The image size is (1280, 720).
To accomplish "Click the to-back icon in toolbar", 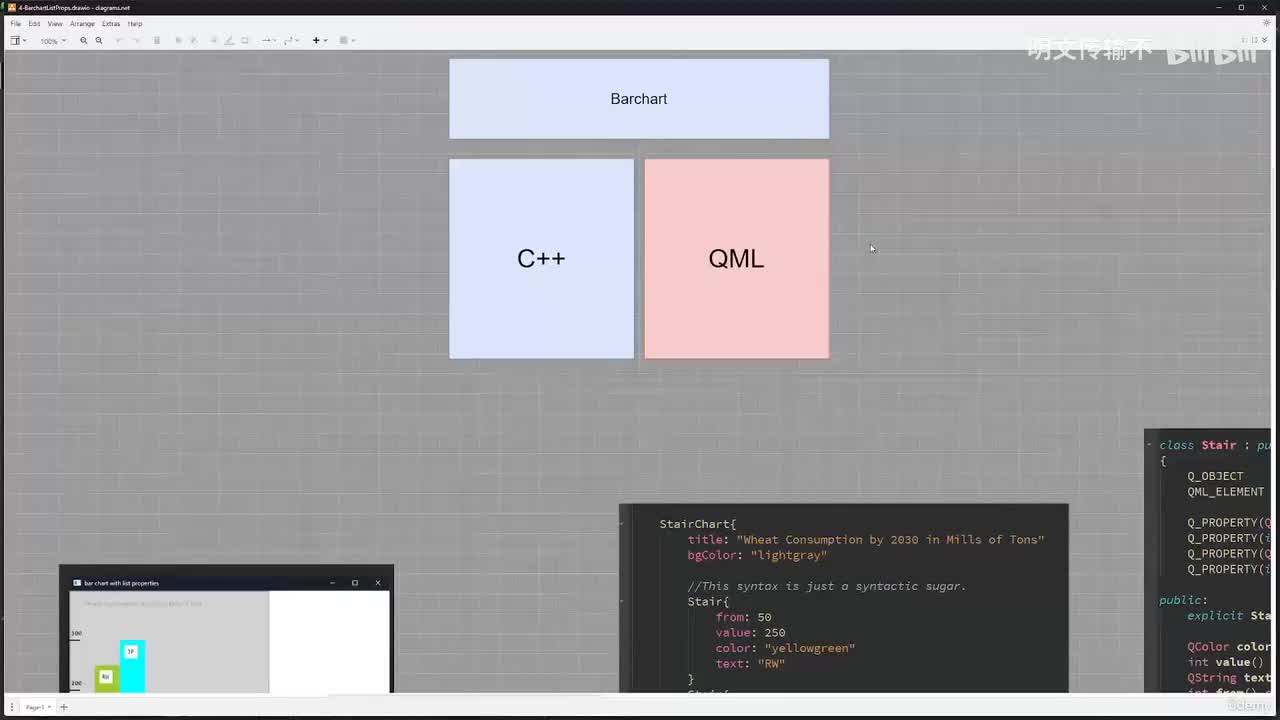I will [x=193, y=41].
